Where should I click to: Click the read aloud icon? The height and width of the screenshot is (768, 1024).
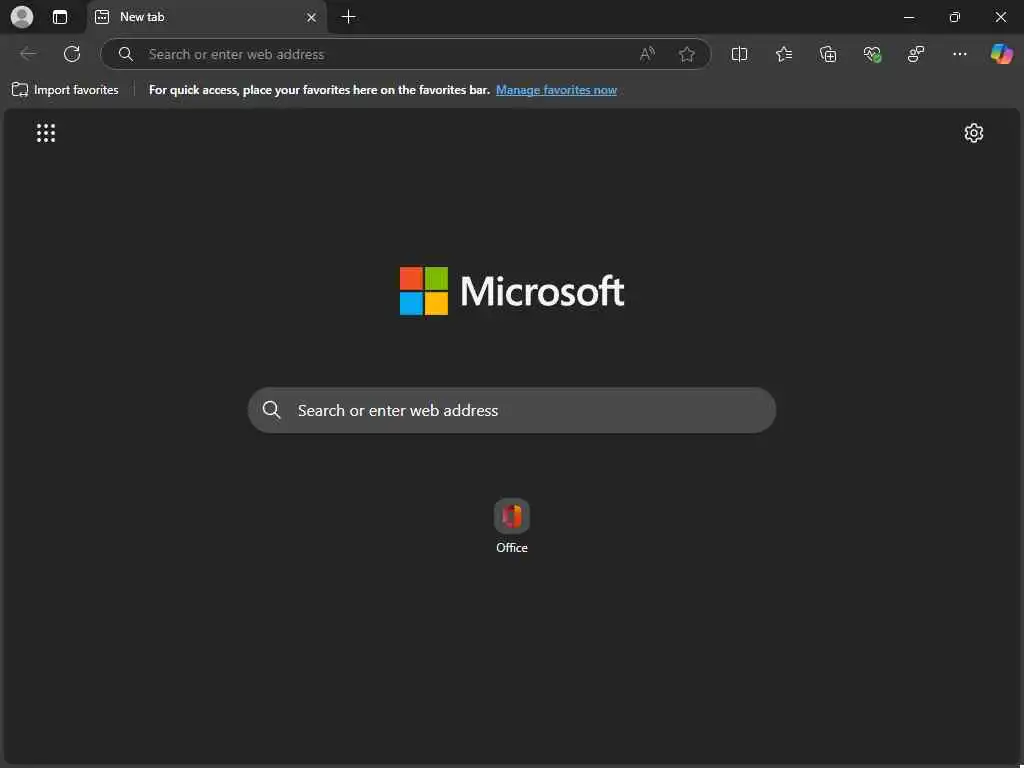(647, 54)
